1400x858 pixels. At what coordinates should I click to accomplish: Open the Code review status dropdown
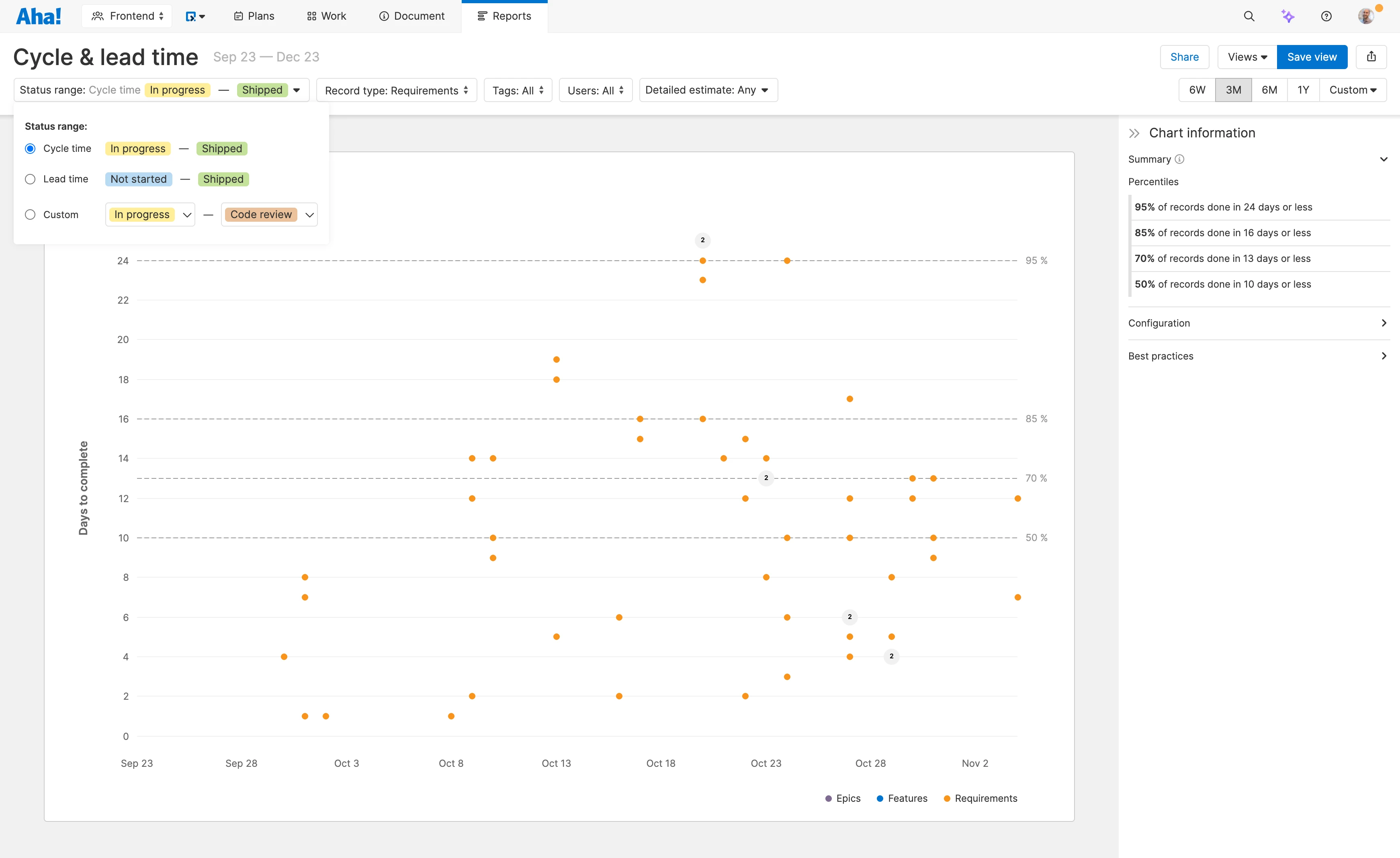click(x=269, y=214)
